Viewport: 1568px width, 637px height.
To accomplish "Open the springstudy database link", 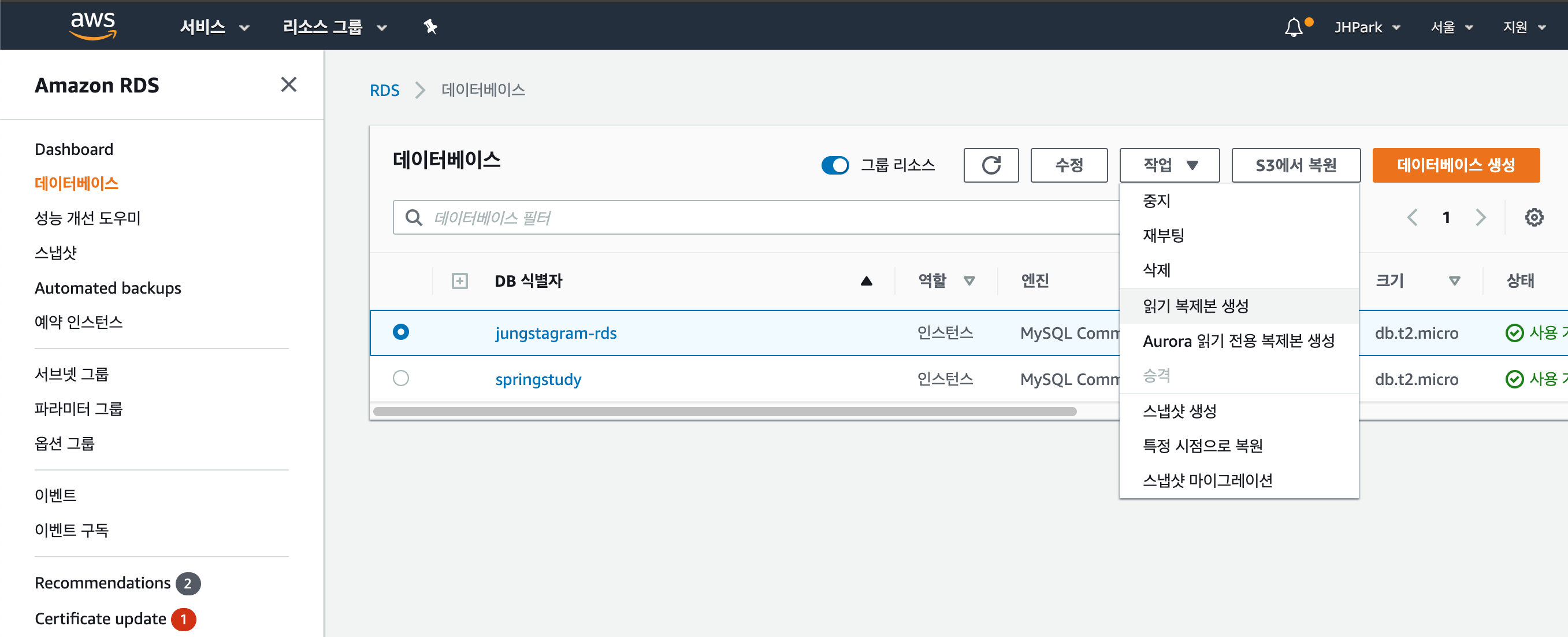I will click(x=538, y=379).
